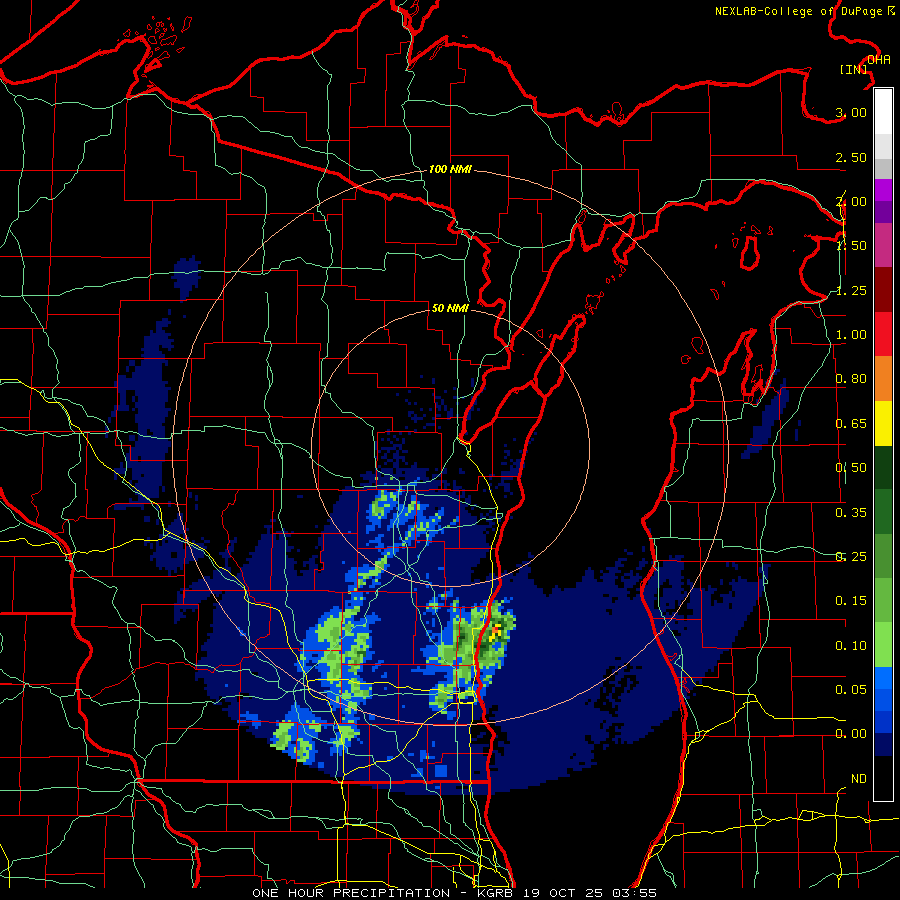Viewport: 900px width, 900px height.
Task: Click the yellow-red heaviest precipitation core
Action: click(x=495, y=632)
